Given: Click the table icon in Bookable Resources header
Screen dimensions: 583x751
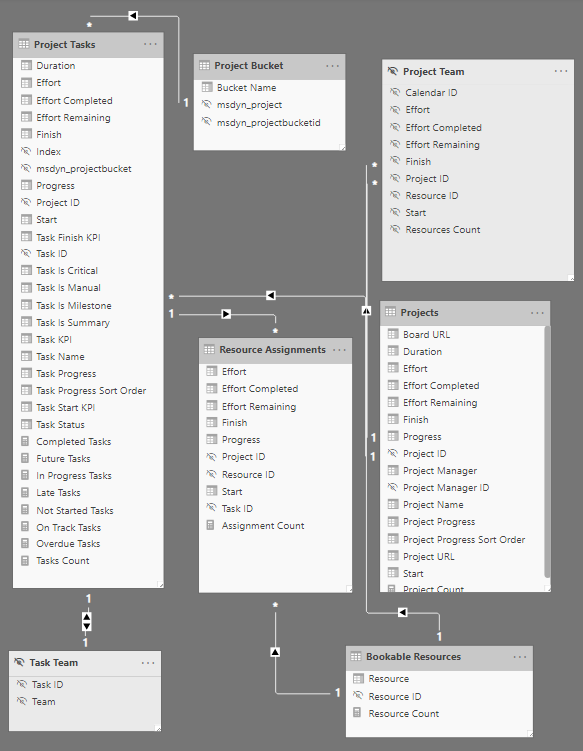Looking at the screenshot, I should (356, 657).
